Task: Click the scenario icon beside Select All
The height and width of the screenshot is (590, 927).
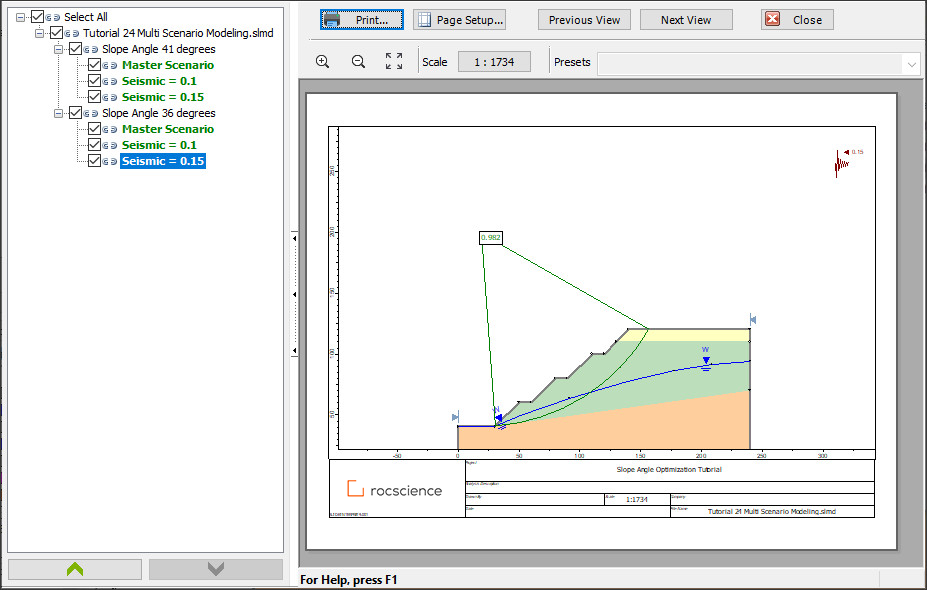Action: 53,18
